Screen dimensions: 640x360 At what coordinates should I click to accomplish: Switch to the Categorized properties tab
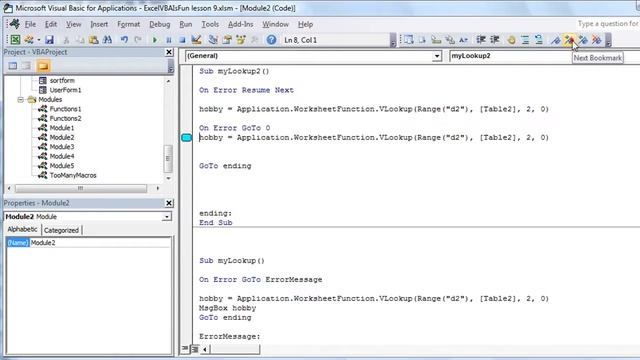[x=61, y=230]
